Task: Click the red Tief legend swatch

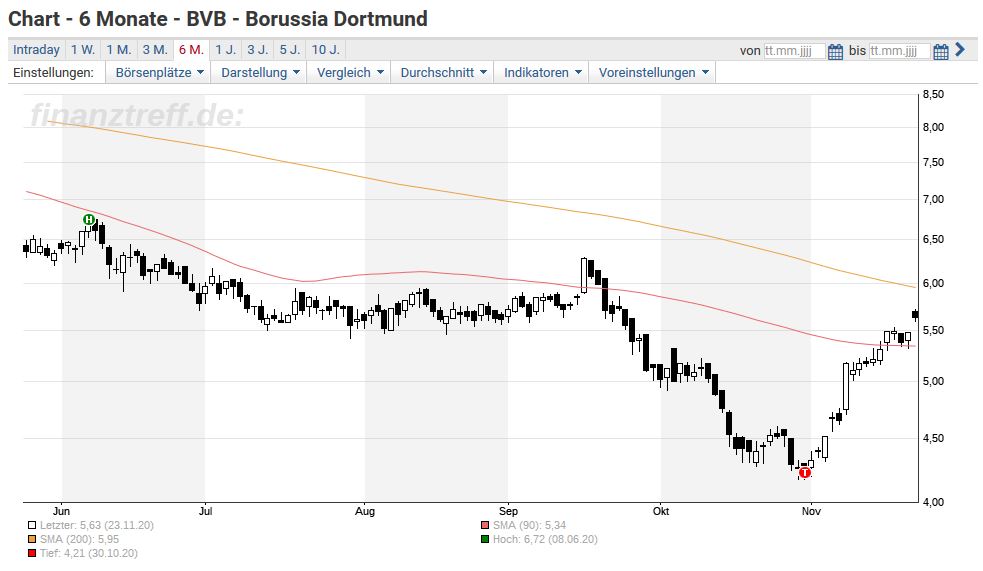Action: (32, 553)
